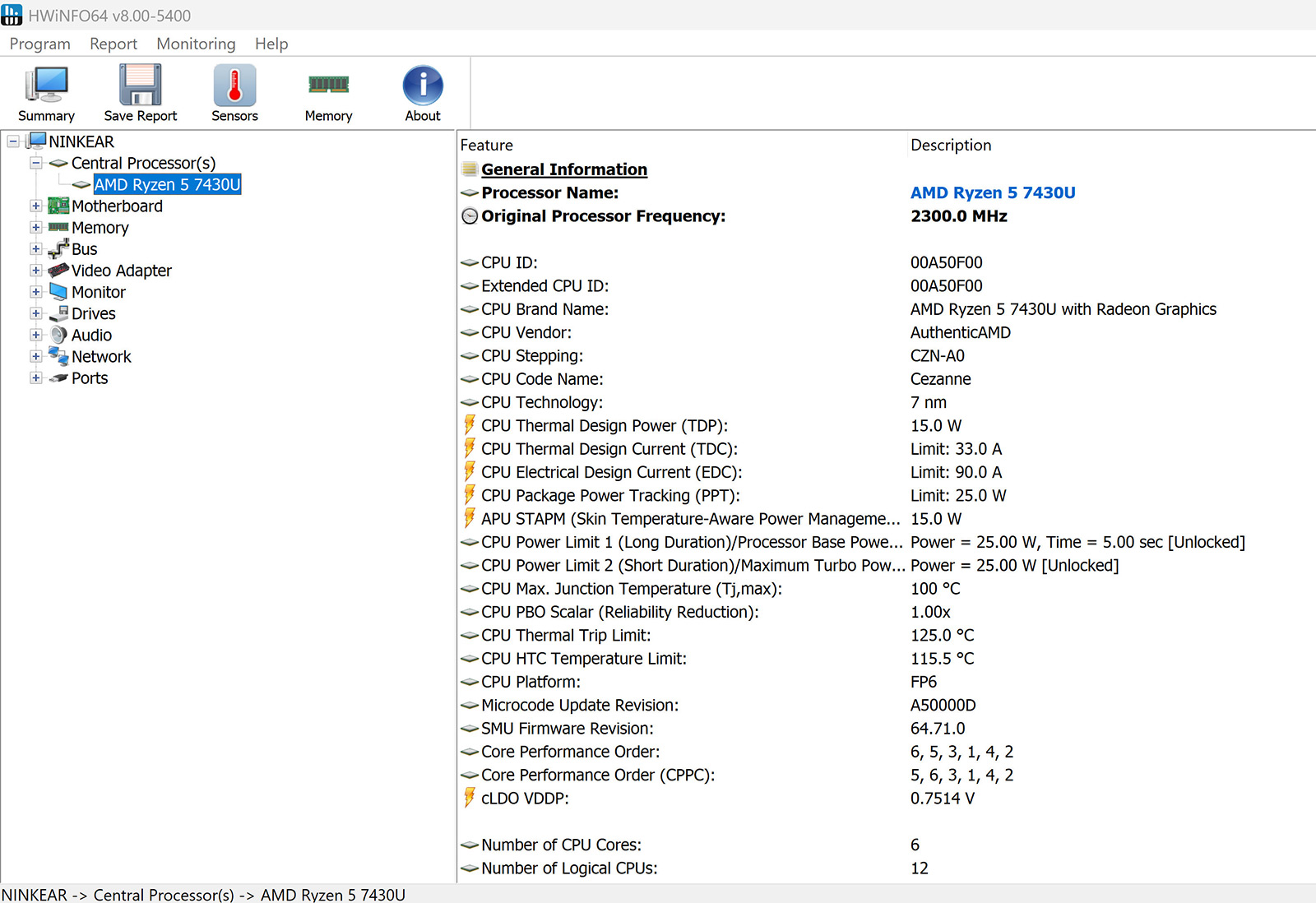The image size is (1316, 903).
Task: Click the status bar path text
Action: (x=203, y=894)
